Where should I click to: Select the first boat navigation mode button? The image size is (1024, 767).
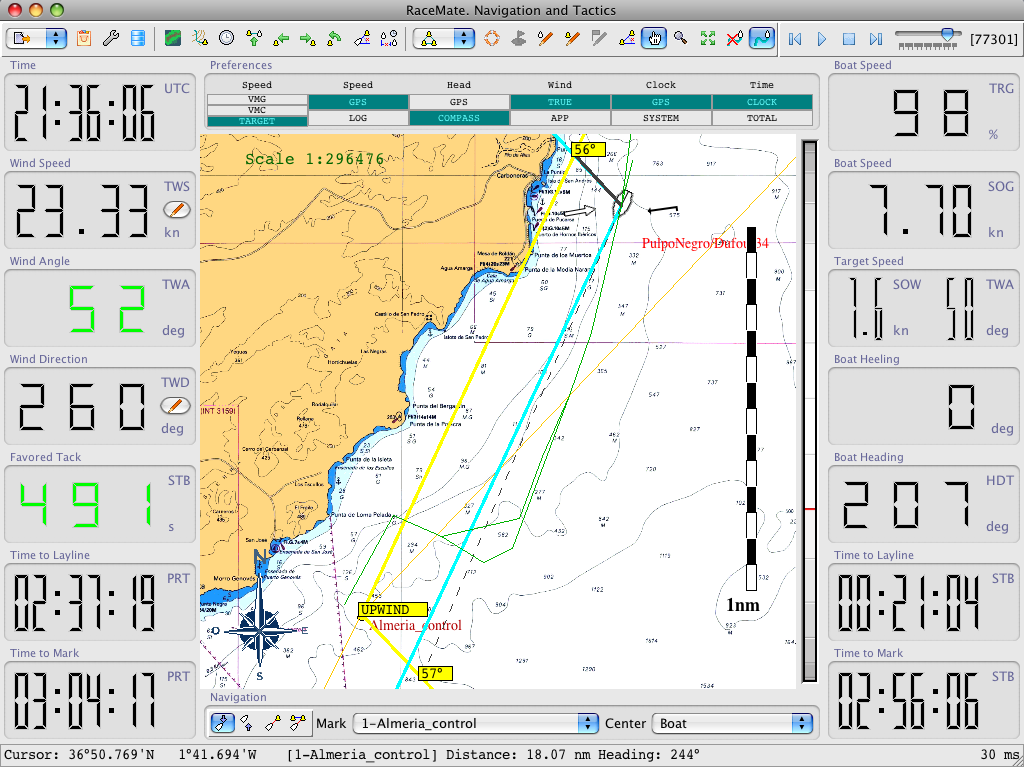click(222, 723)
